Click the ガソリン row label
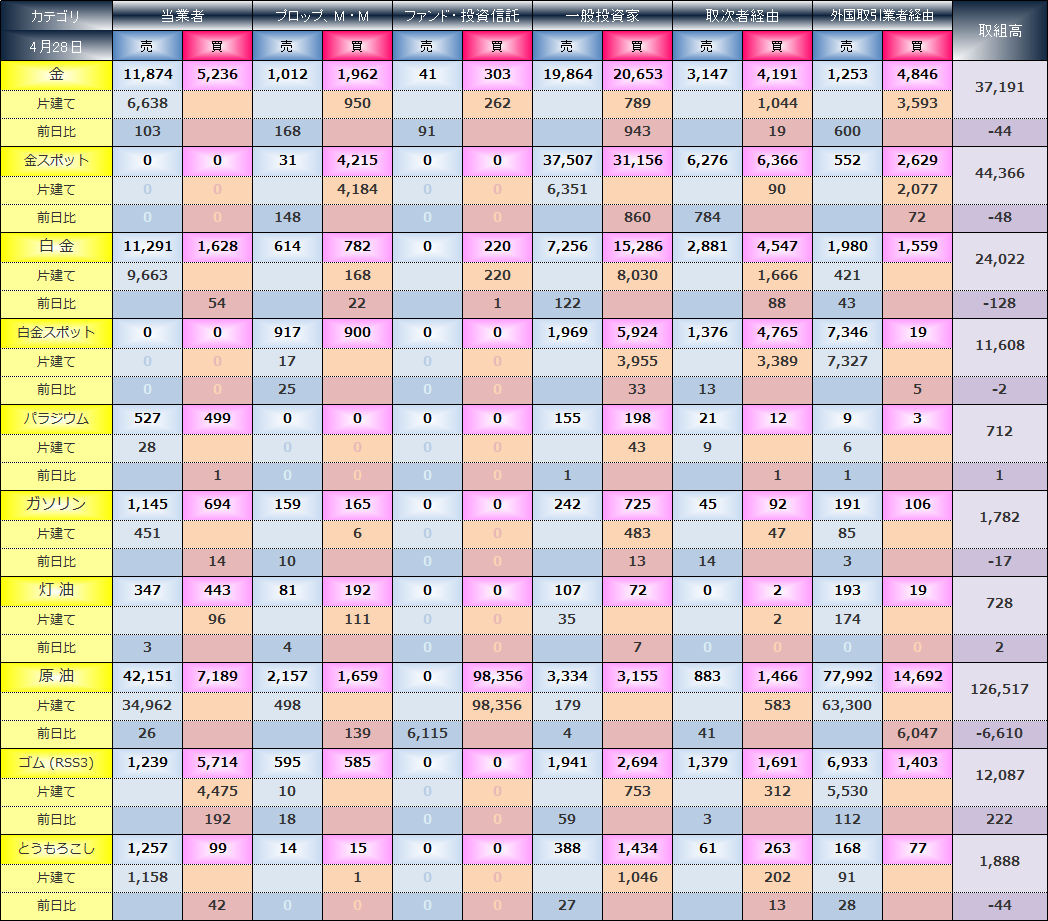This screenshot has height=921, width=1048. [56, 505]
